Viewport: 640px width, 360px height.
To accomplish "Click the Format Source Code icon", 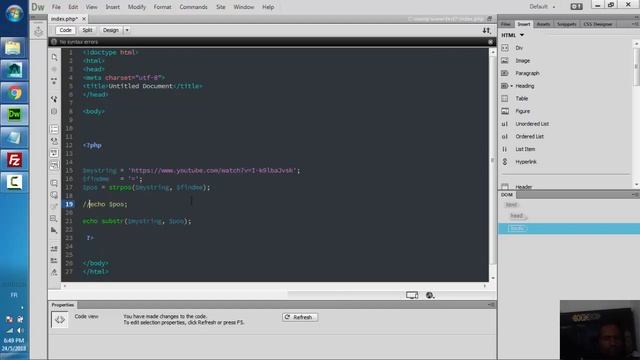I will (x=54, y=272).
